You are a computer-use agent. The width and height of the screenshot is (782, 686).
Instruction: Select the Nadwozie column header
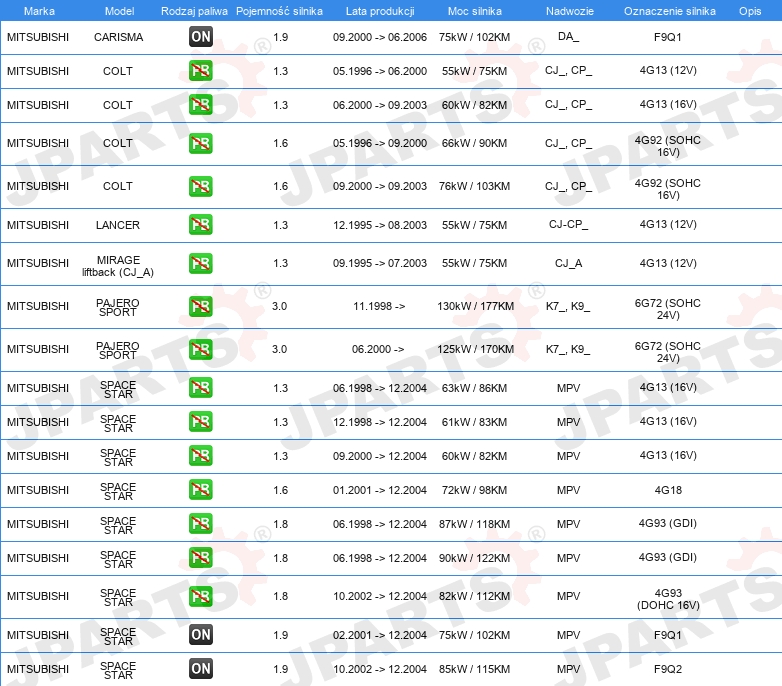[570, 11]
